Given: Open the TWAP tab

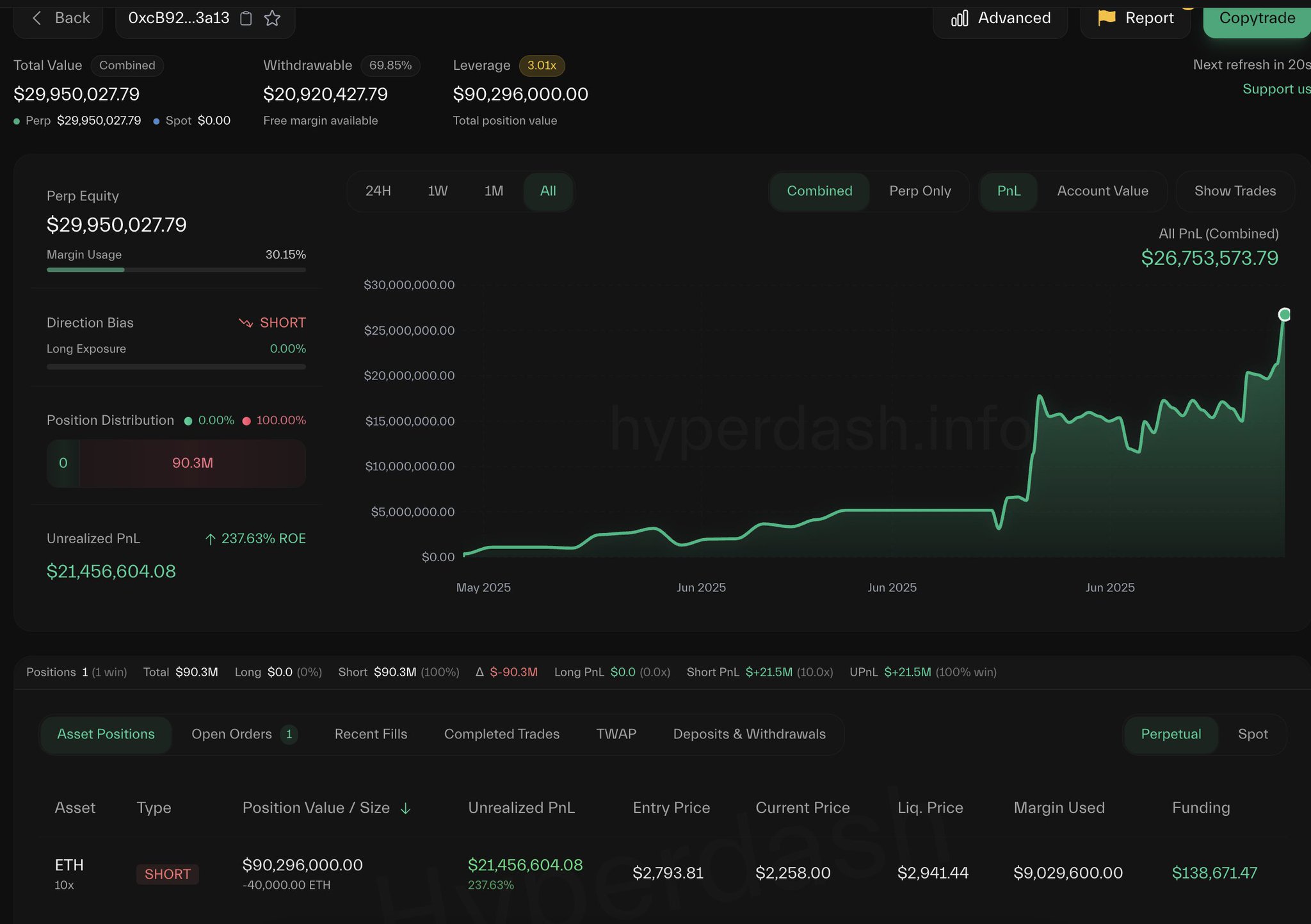Looking at the screenshot, I should pyautogui.click(x=616, y=734).
